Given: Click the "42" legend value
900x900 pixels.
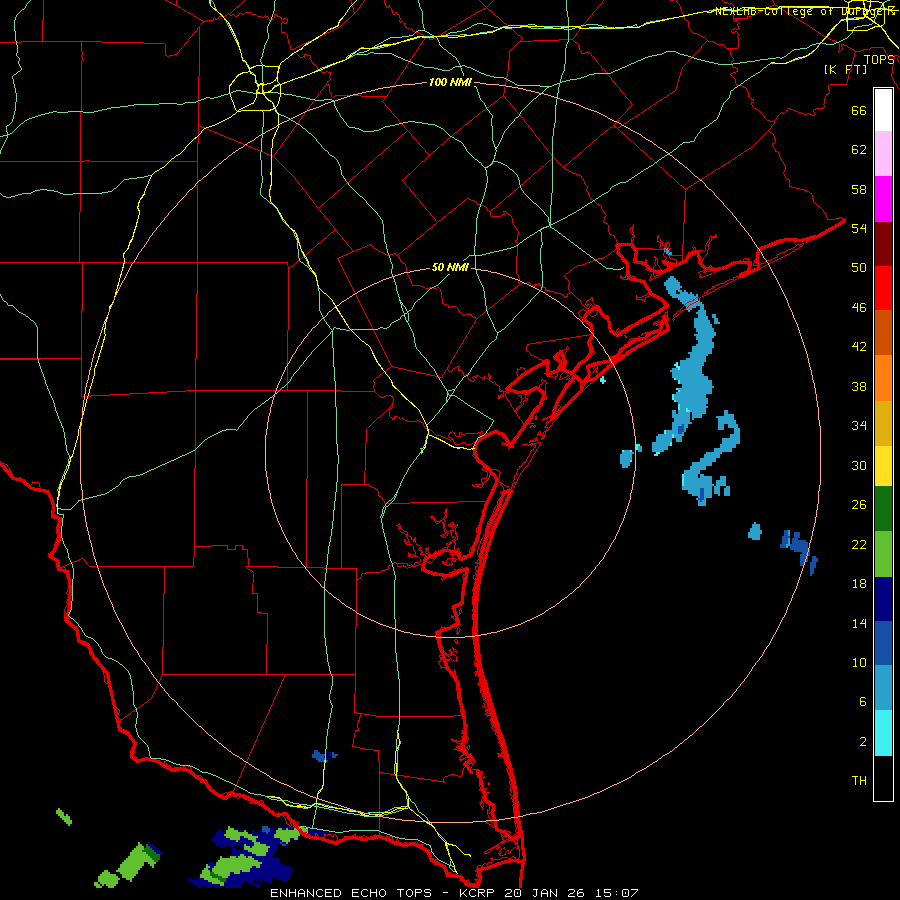Looking at the screenshot, I should click(x=859, y=347).
